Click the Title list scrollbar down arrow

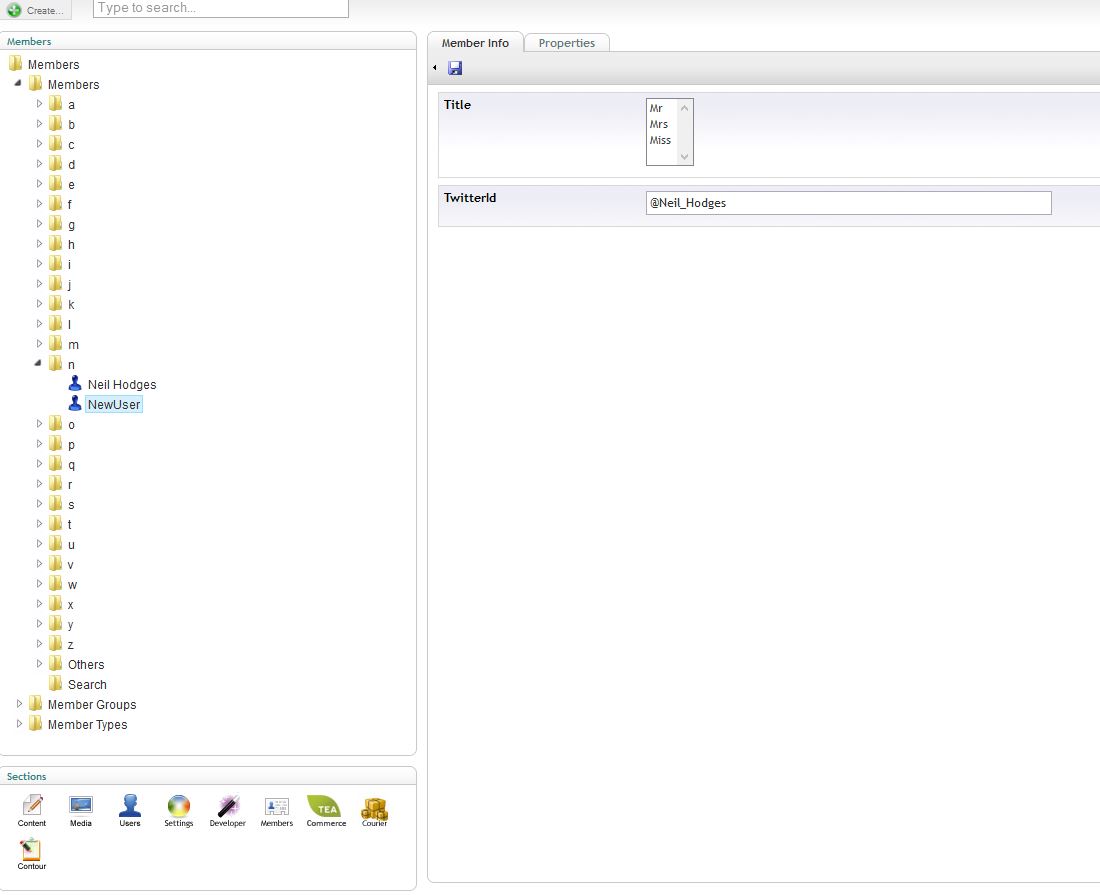click(685, 157)
